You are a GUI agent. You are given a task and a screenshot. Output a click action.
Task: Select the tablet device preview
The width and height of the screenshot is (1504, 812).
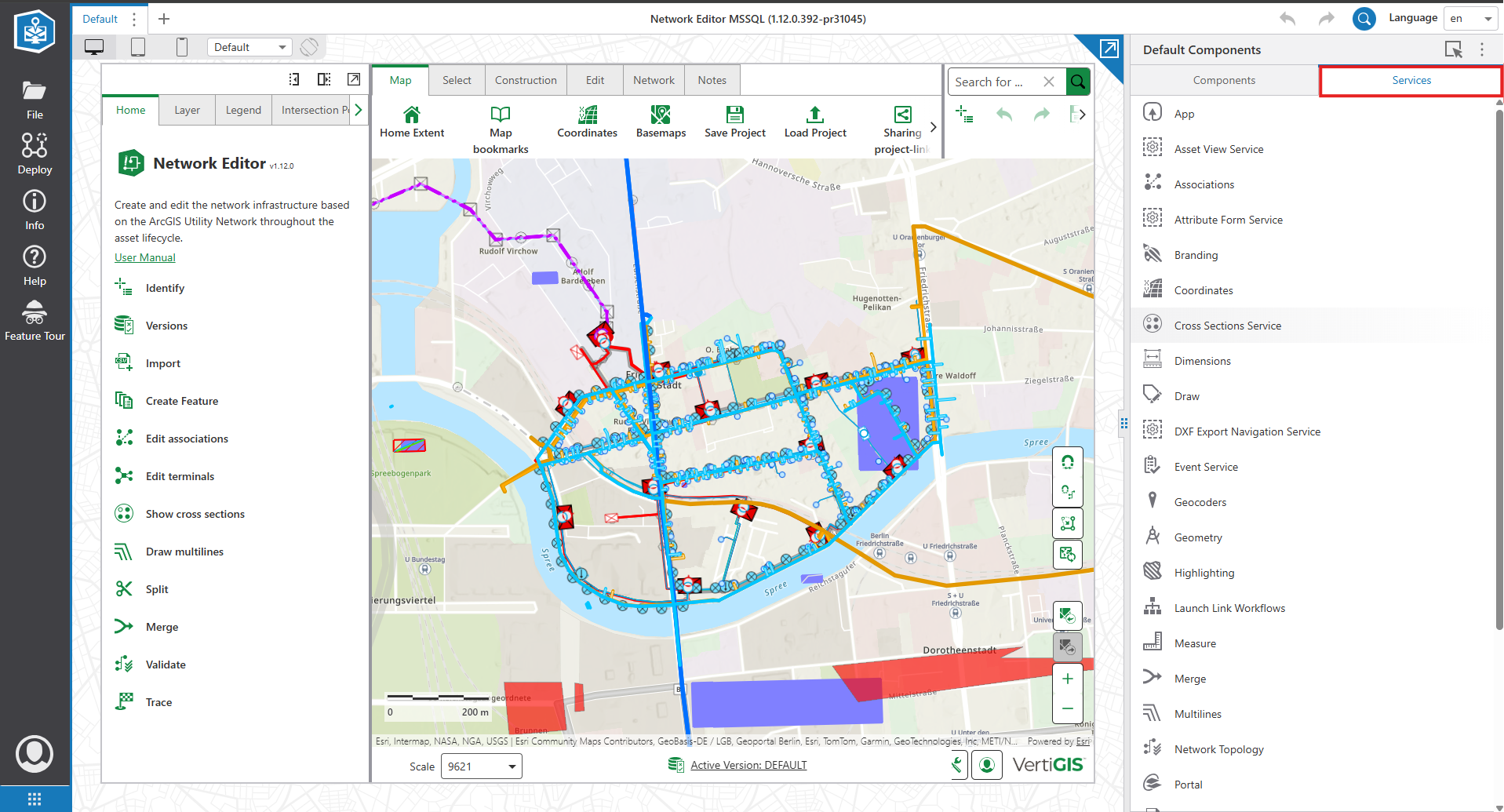pyautogui.click(x=138, y=47)
